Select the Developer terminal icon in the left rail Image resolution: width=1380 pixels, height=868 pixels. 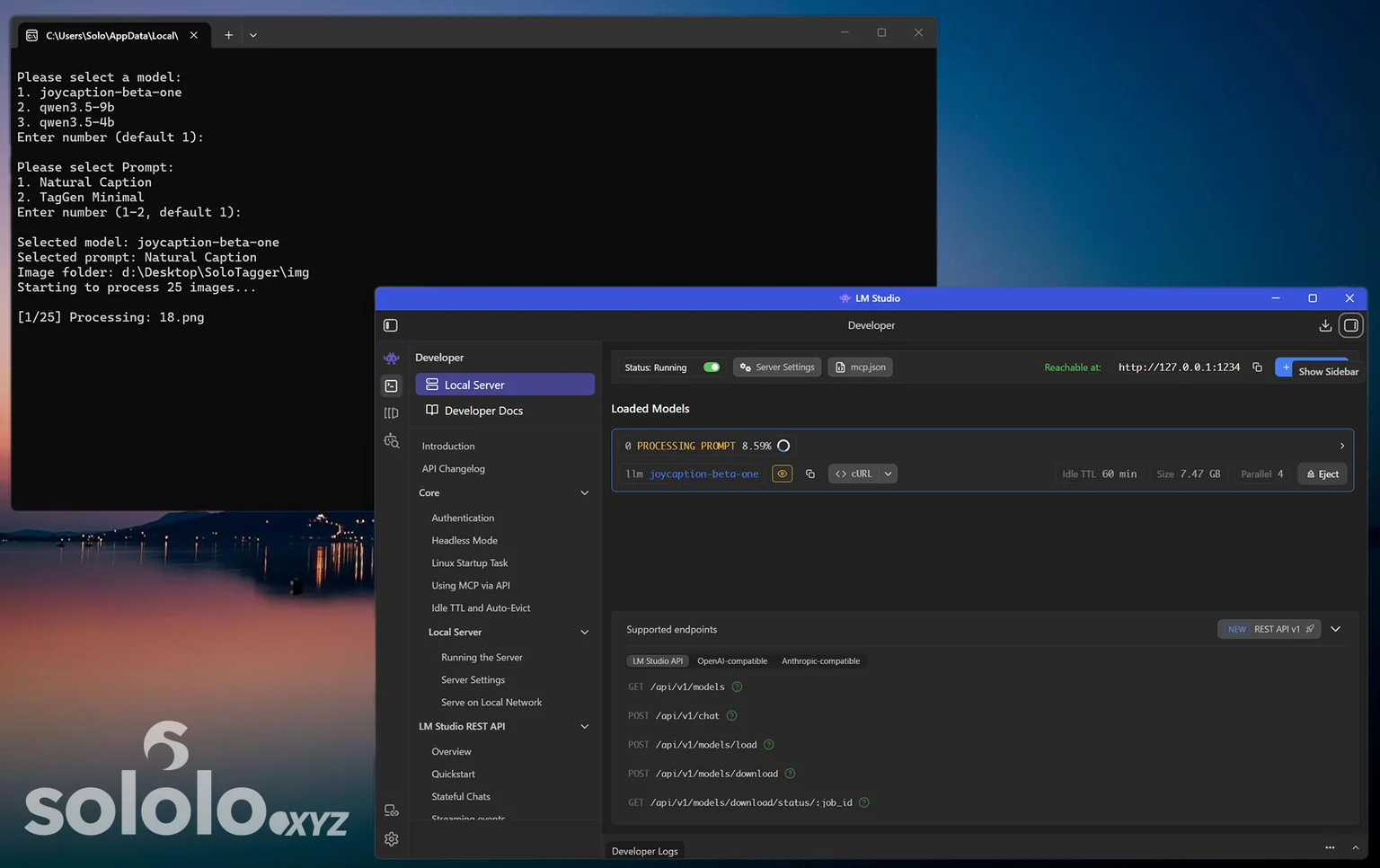coord(392,385)
